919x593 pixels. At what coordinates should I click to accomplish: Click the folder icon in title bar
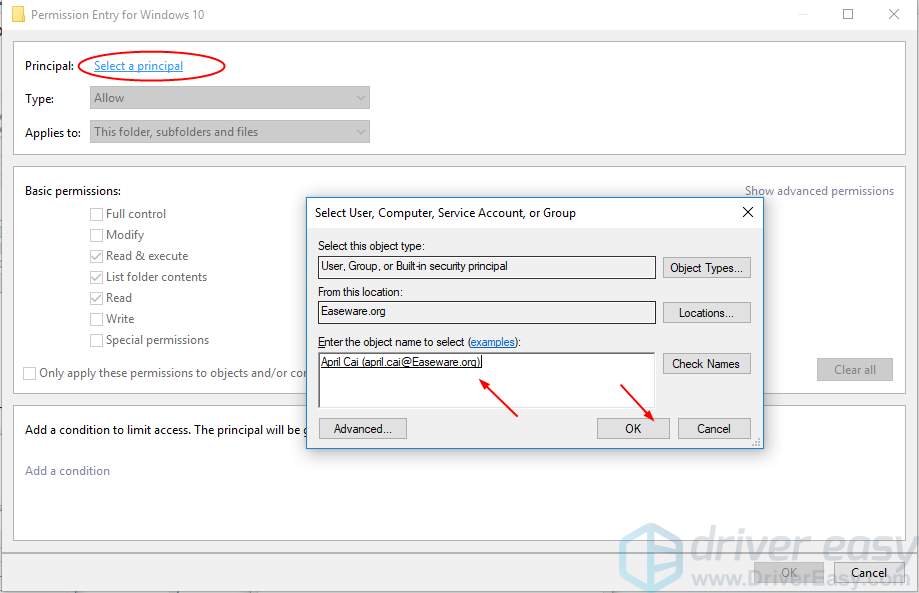click(x=17, y=15)
